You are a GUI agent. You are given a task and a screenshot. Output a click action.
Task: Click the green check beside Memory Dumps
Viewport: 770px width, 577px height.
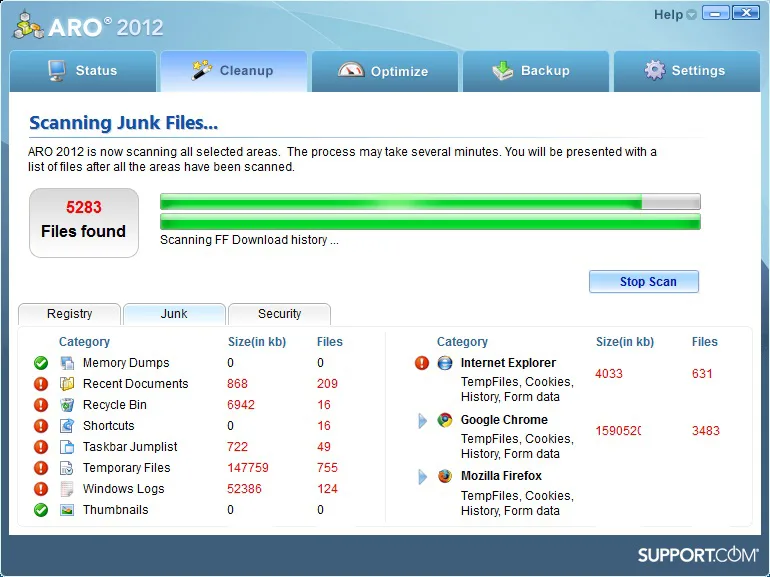point(41,363)
